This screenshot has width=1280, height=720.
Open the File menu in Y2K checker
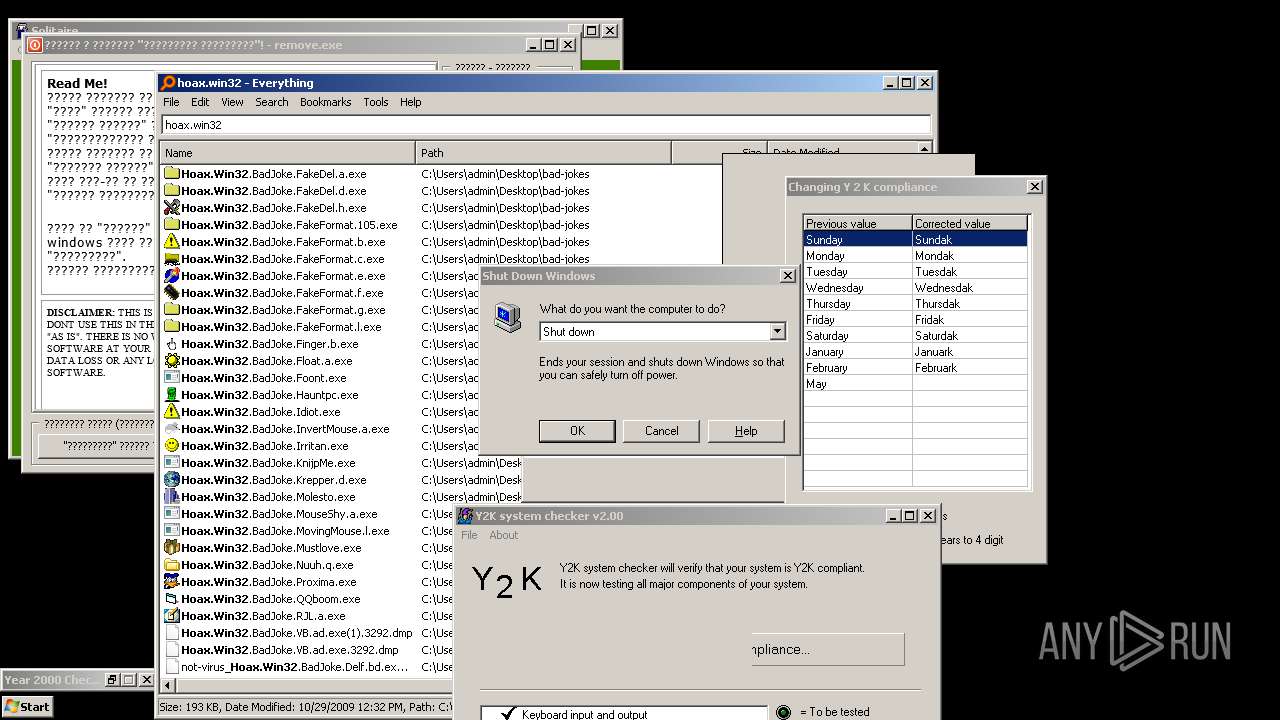point(469,535)
